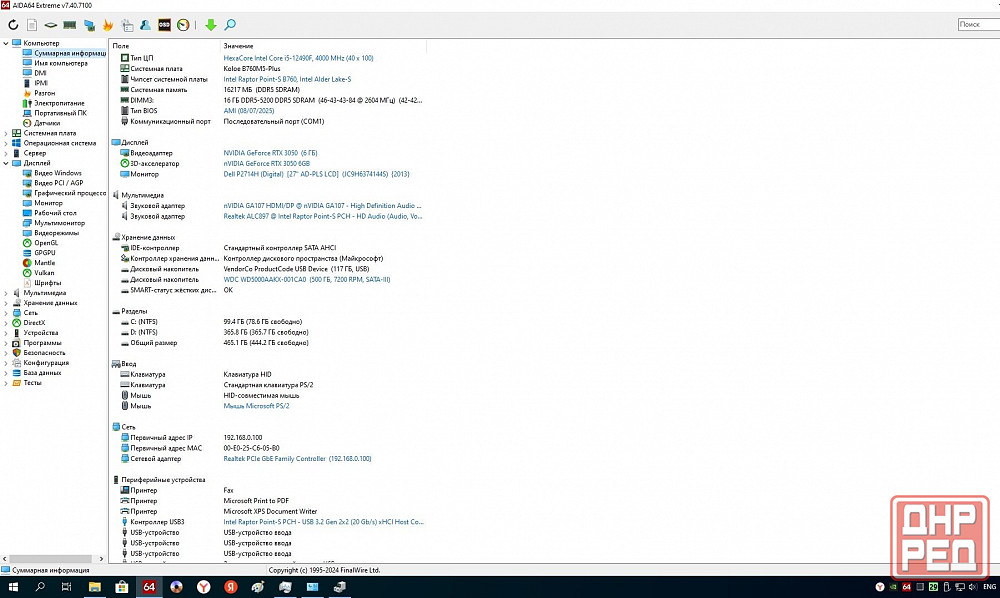Expand the Системная плата tree node
The height and width of the screenshot is (598, 1000).
[x=6, y=133]
